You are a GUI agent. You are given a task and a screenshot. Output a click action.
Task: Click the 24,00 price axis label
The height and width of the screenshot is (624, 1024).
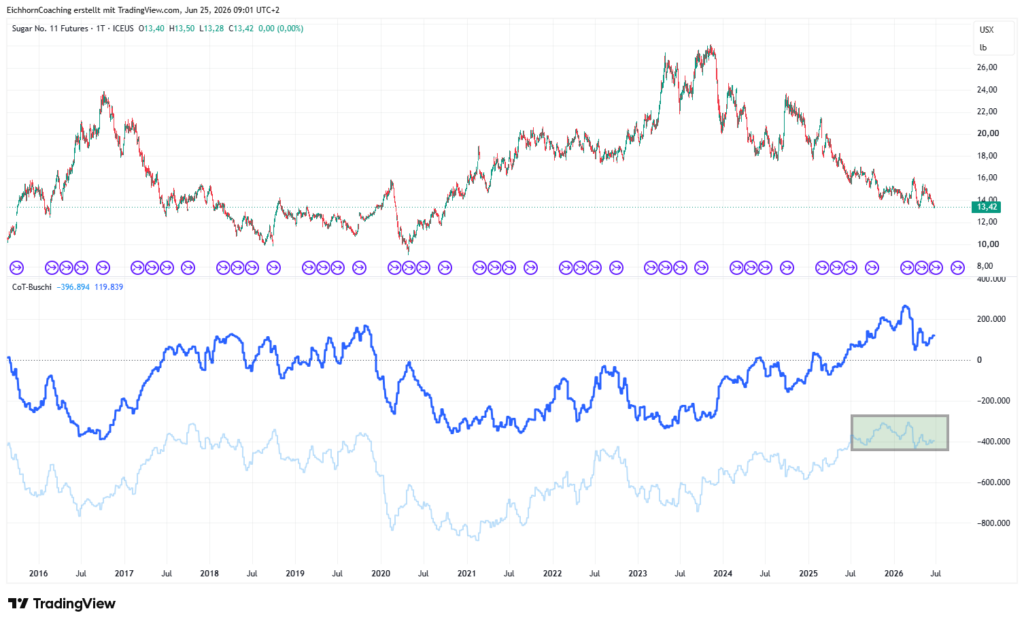(x=987, y=89)
